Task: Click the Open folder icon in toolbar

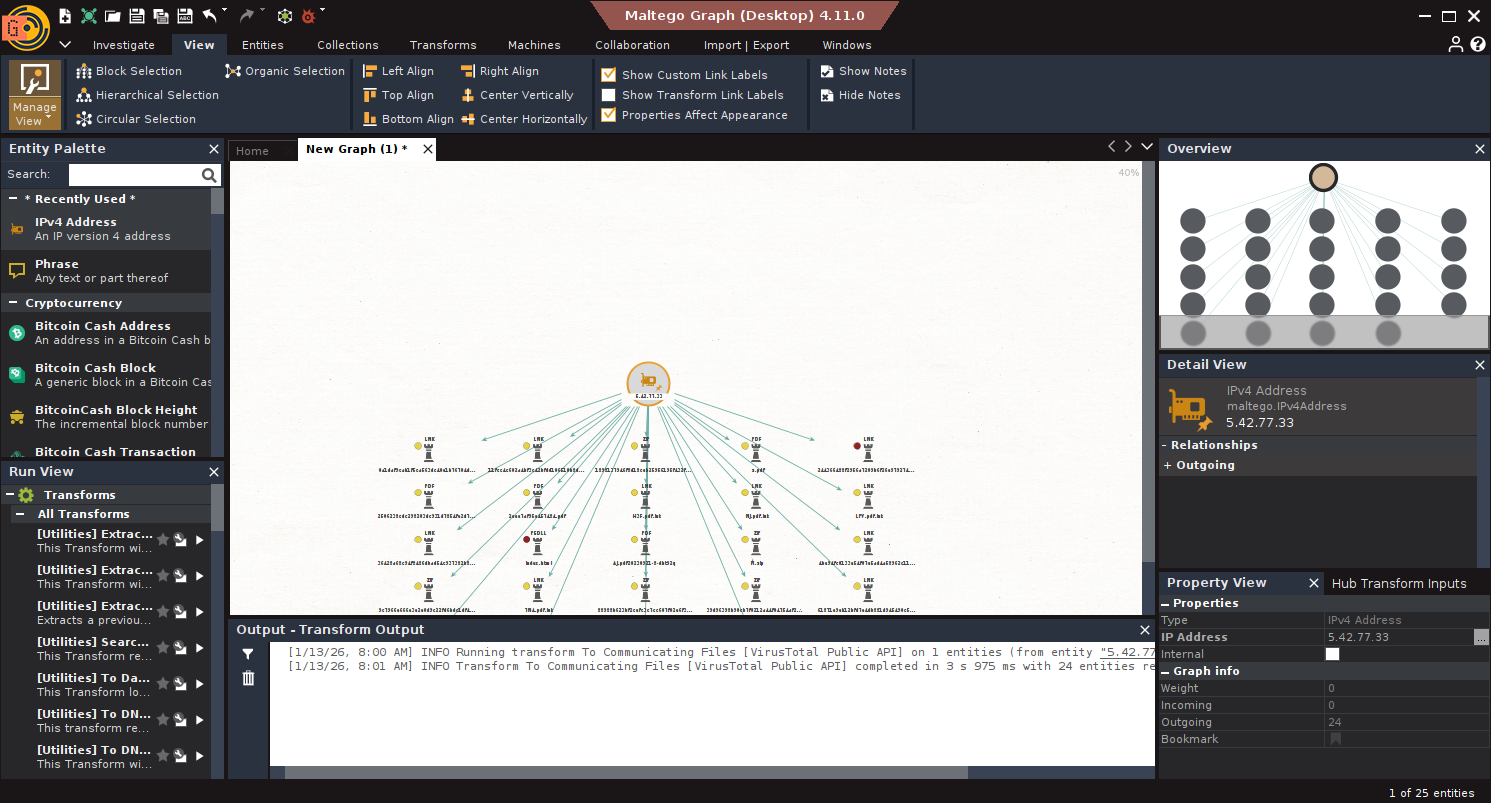Action: pos(113,16)
